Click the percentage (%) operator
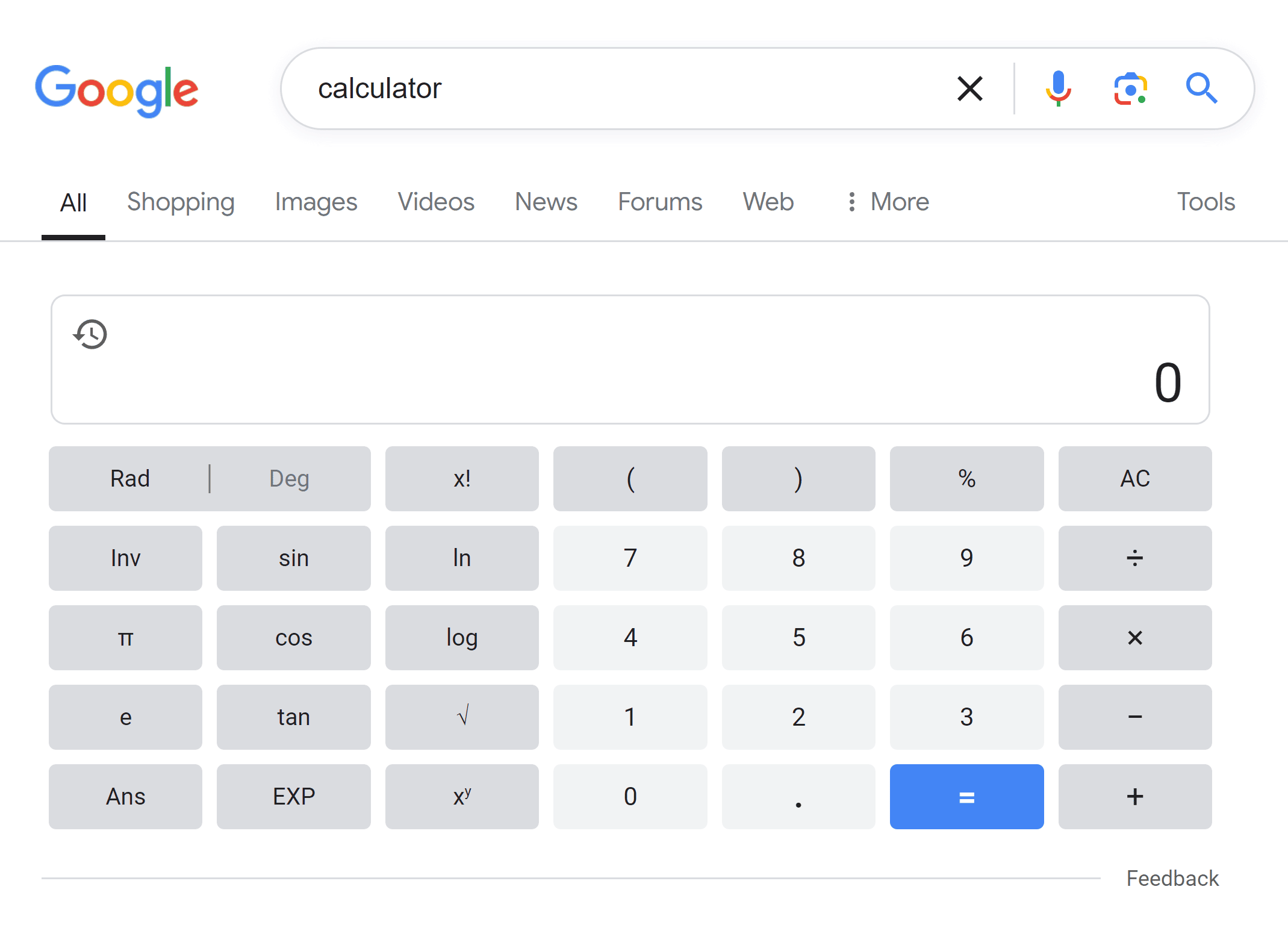Image resolution: width=1288 pixels, height=925 pixels. 966,478
